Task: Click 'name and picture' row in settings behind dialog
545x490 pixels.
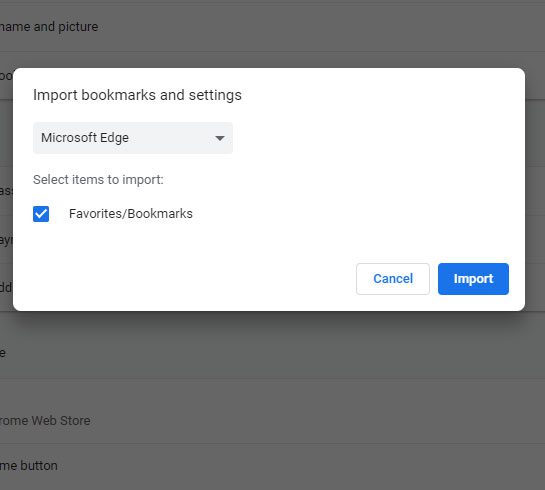Action: click(x=272, y=27)
